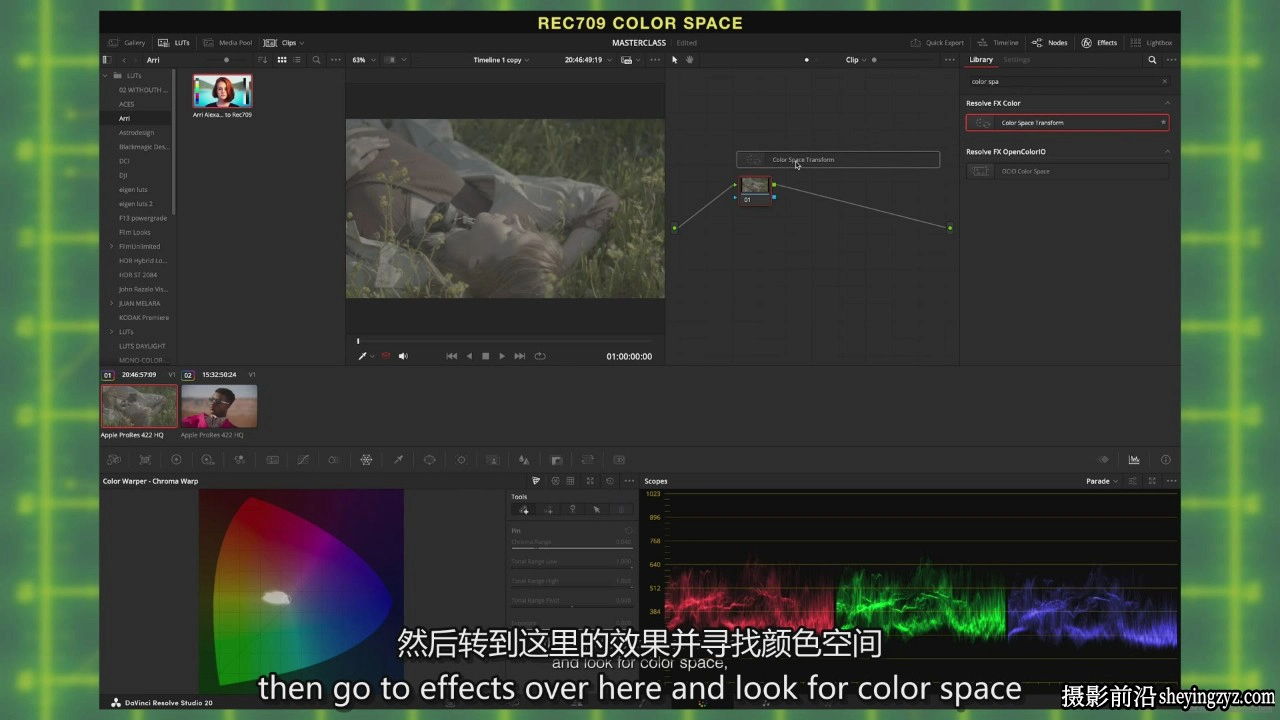This screenshot has height=720, width=1280.
Task: Collapse the Resolve FX Color section
Action: (1166, 103)
